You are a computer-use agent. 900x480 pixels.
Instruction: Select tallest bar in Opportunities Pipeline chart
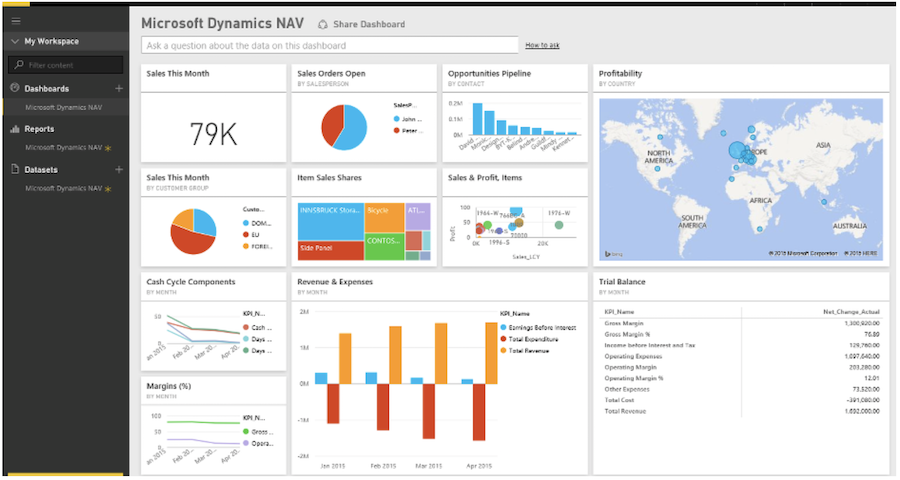477,119
